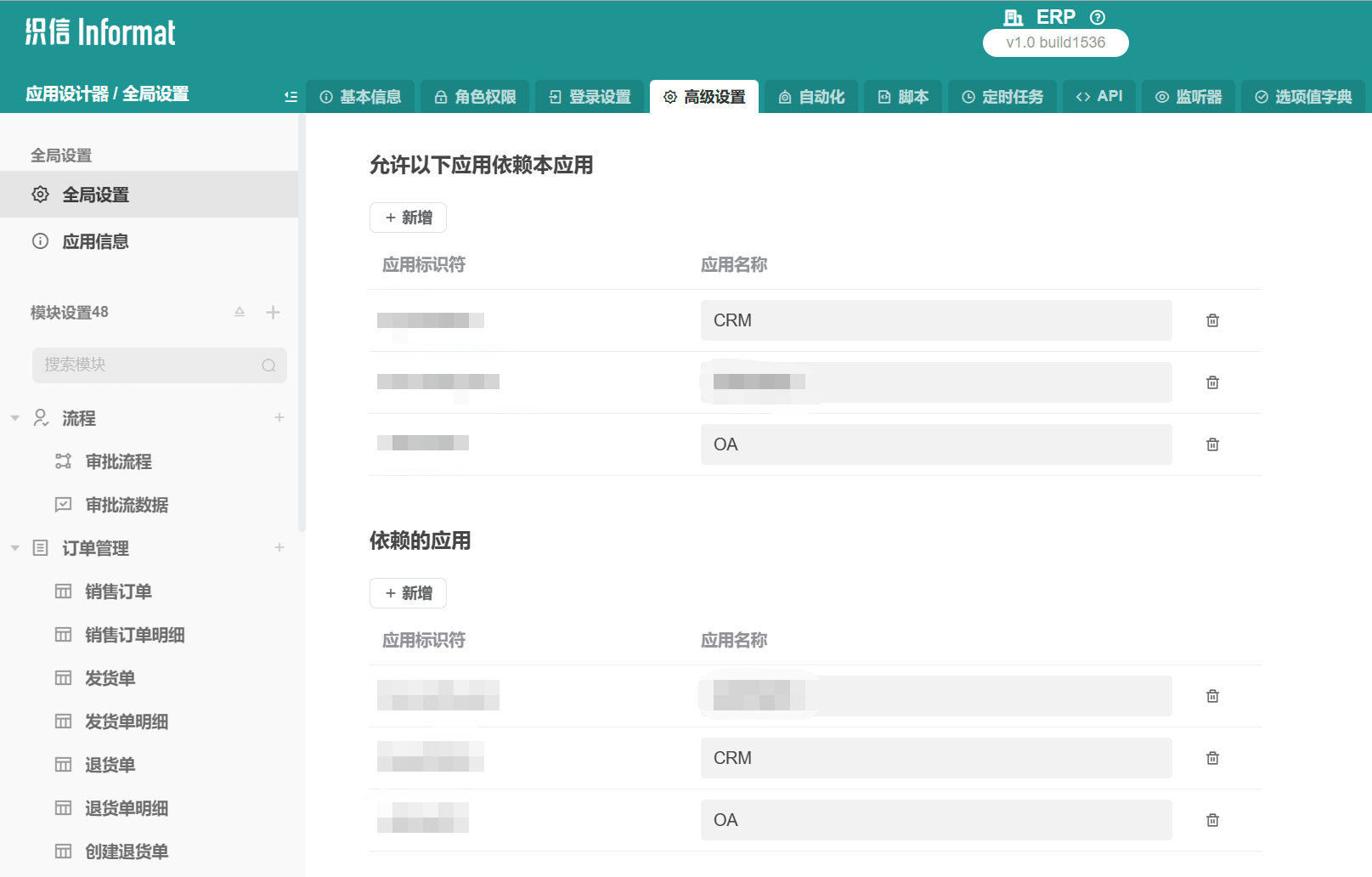Click the ERP help question mark icon

1098,17
